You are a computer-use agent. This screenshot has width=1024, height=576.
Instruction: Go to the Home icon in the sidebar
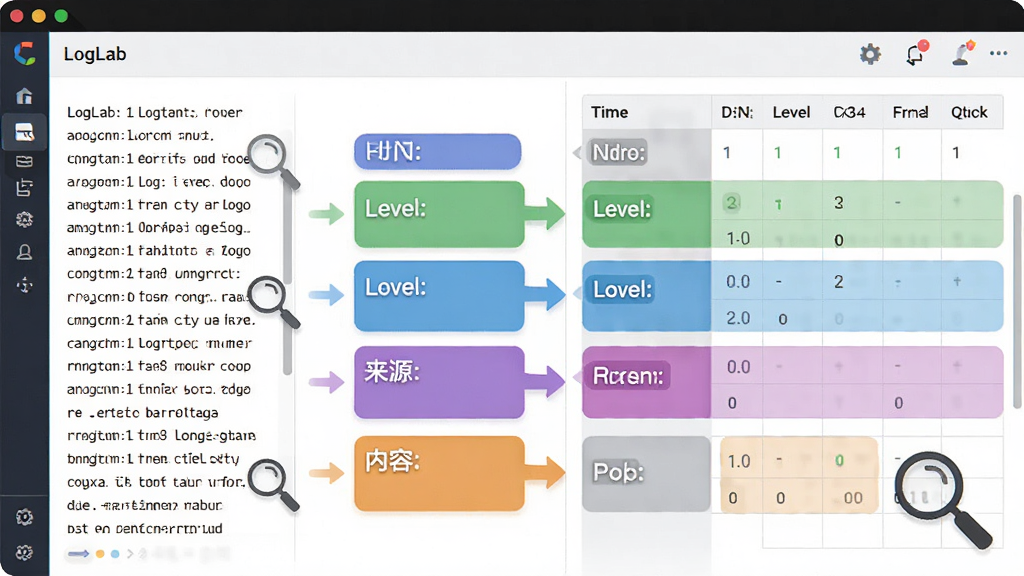[x=24, y=97]
